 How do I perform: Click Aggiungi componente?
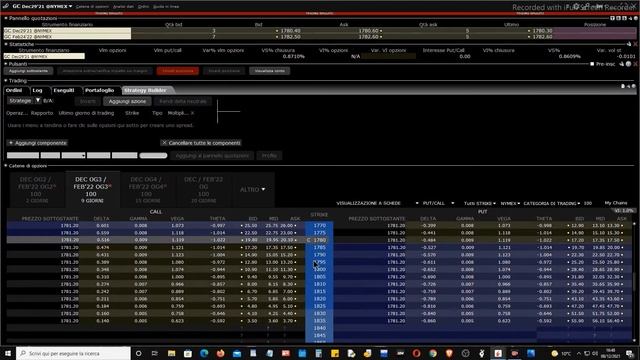point(37,143)
